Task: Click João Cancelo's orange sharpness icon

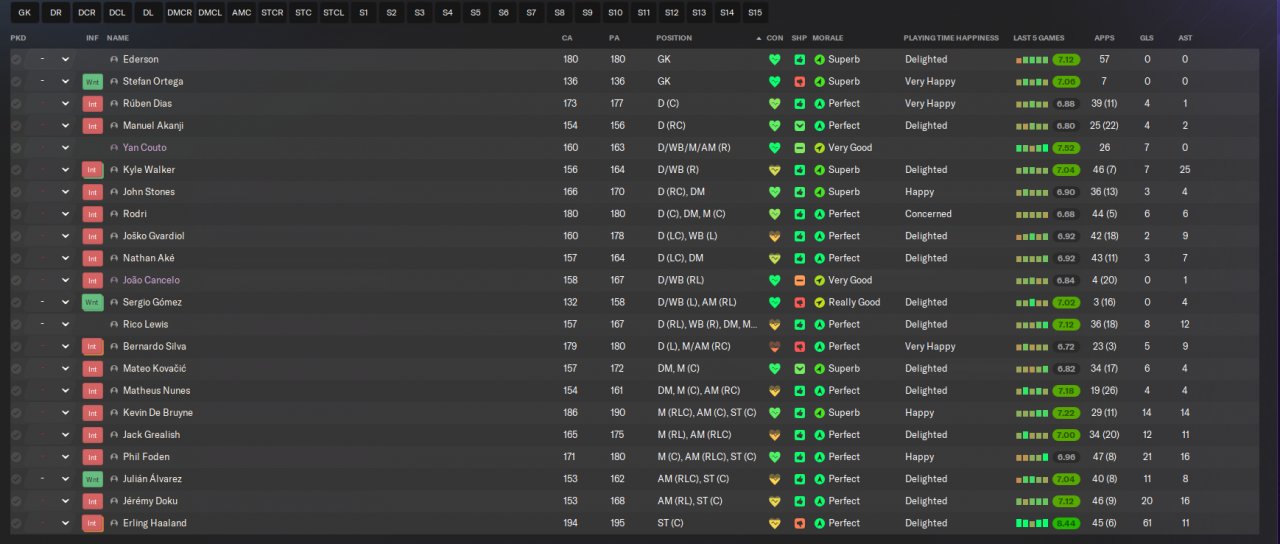Action: [799, 280]
